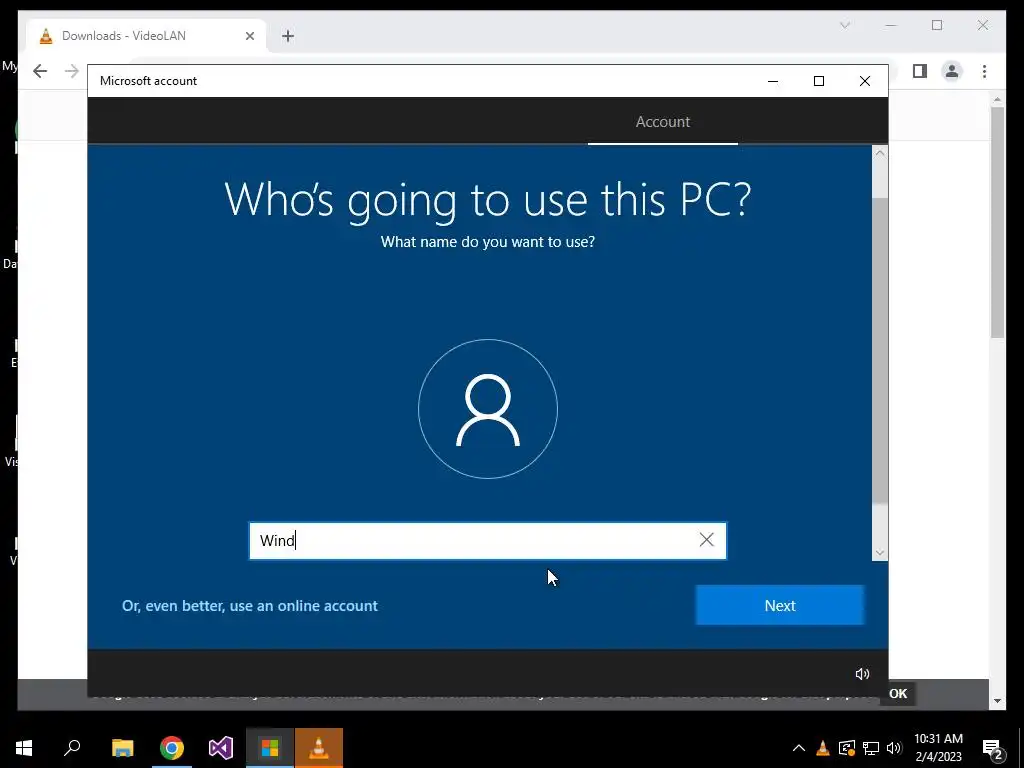Open a new tab in Chrome

pos(288,36)
